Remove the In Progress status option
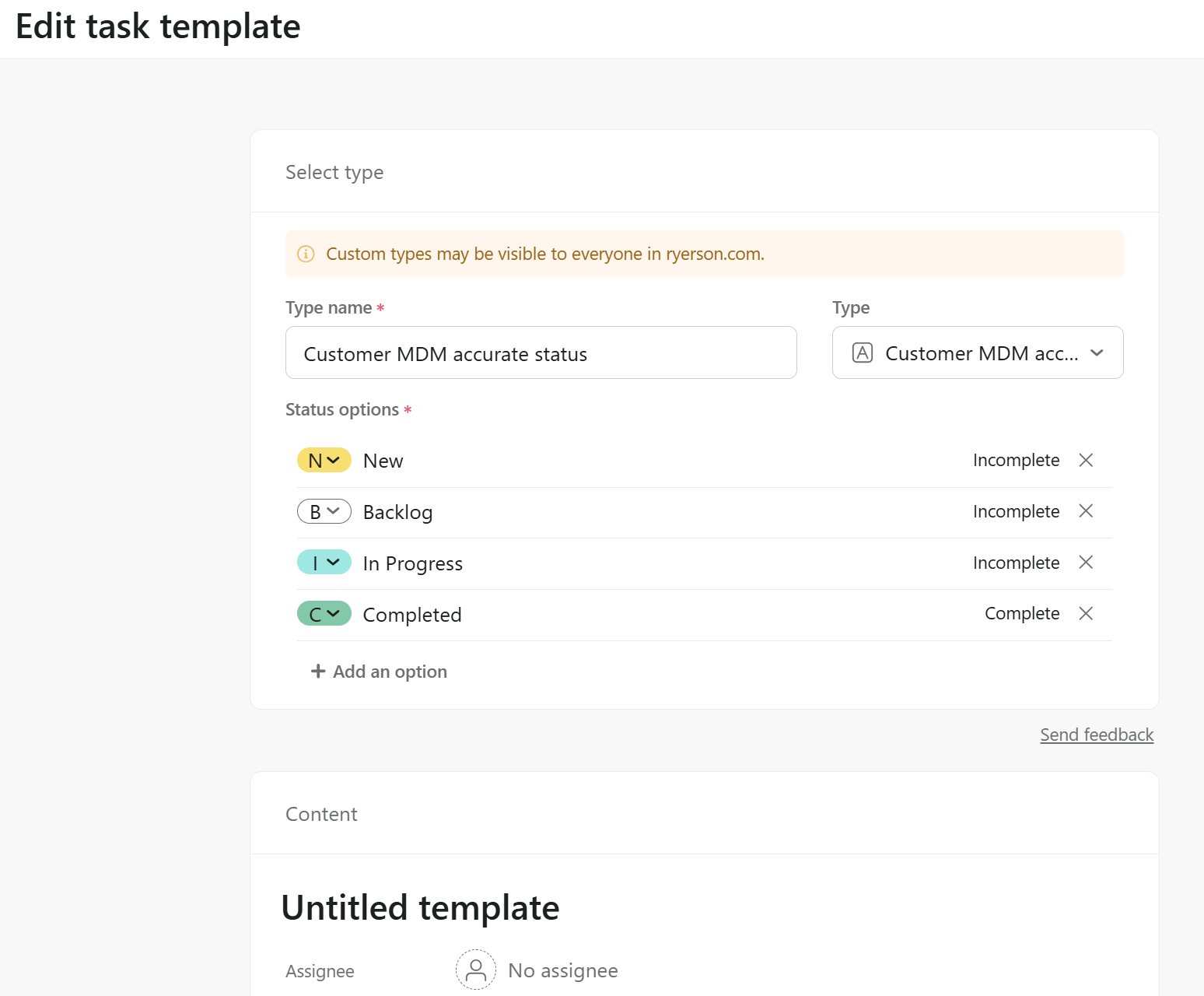Screen dimensions: 1204x996 point(1086,562)
